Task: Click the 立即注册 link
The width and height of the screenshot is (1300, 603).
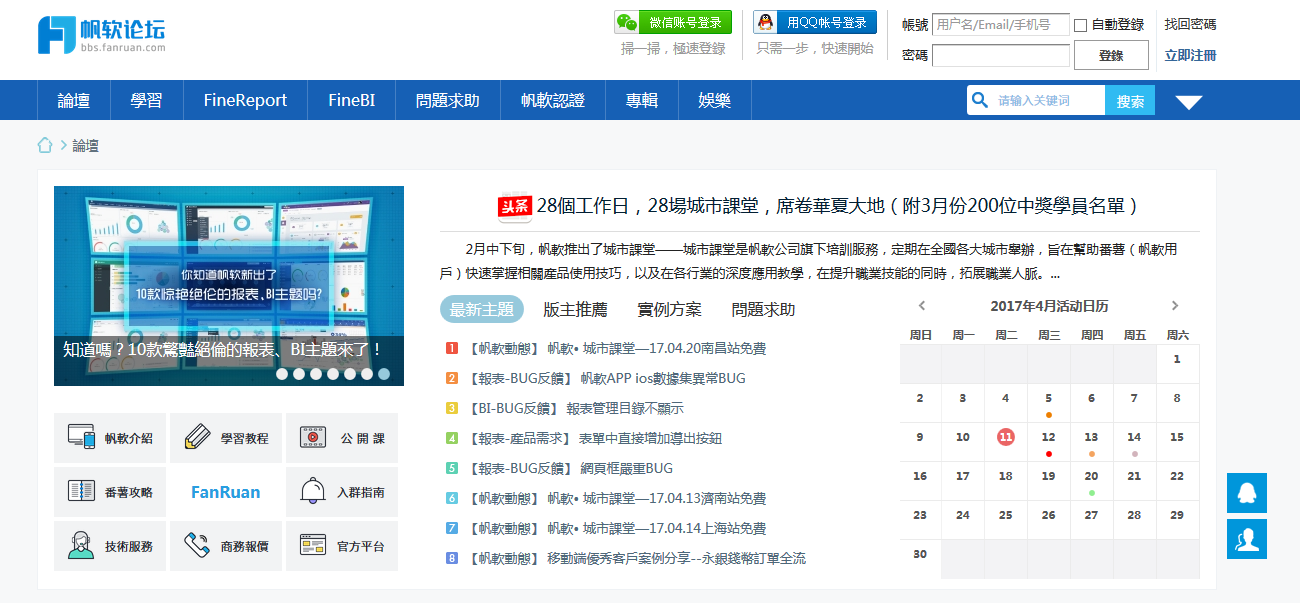Action: [1190, 55]
